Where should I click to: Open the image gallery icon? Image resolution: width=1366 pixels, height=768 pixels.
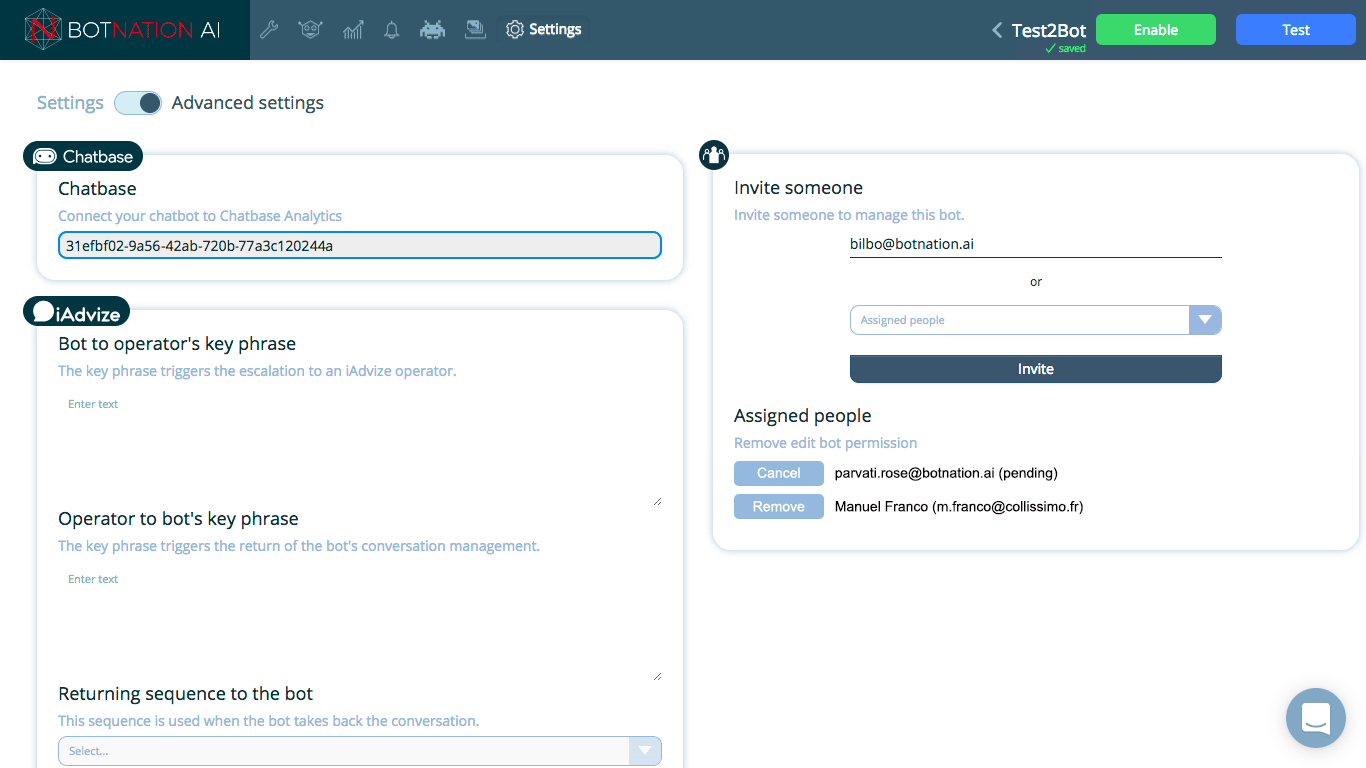[475, 30]
